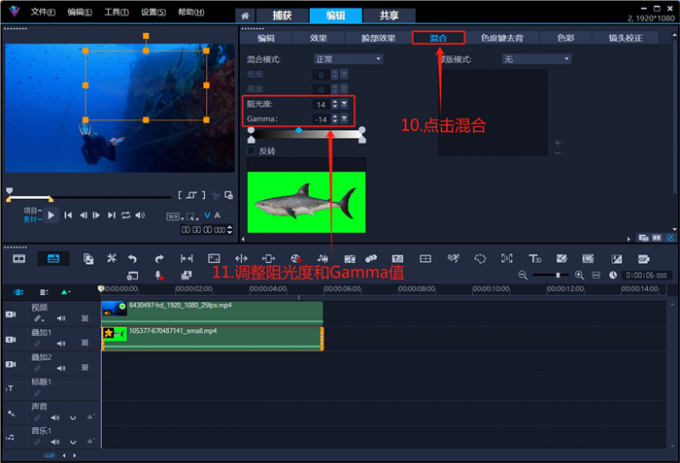The height and width of the screenshot is (463, 680).
Task: Click the 阻光度 value field showing 14
Action: [x=321, y=104]
